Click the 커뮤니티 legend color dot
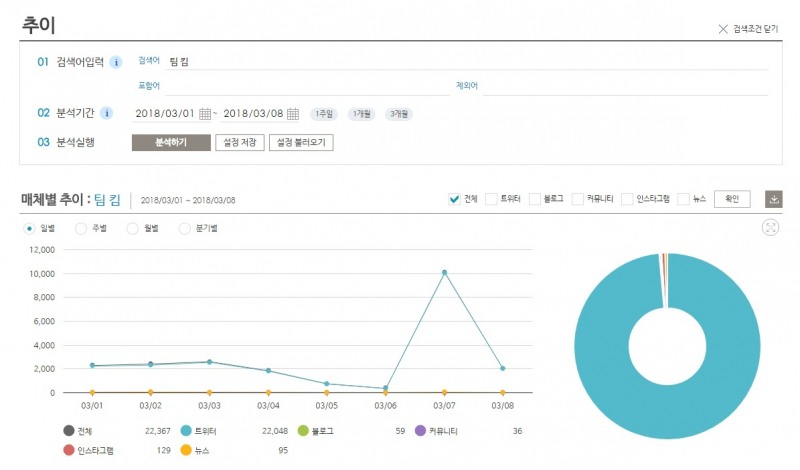 pyautogui.click(x=420, y=431)
